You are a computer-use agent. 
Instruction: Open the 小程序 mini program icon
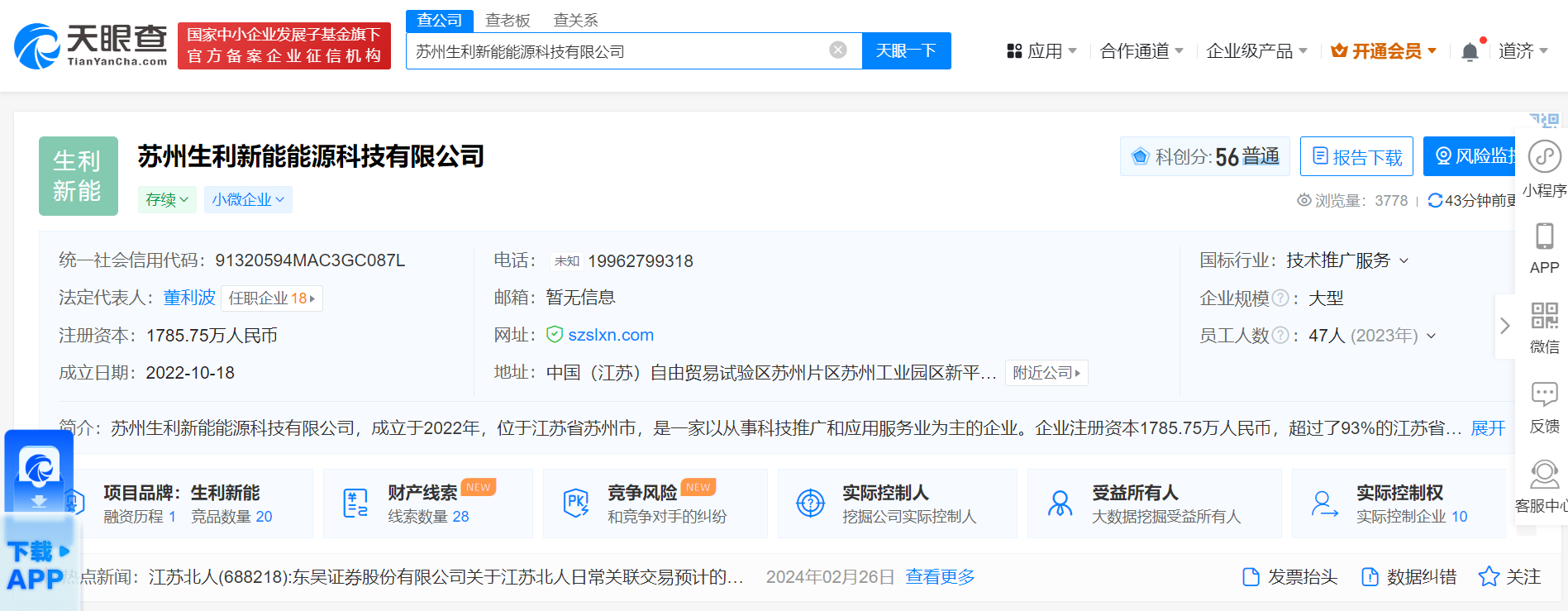coord(1543,157)
